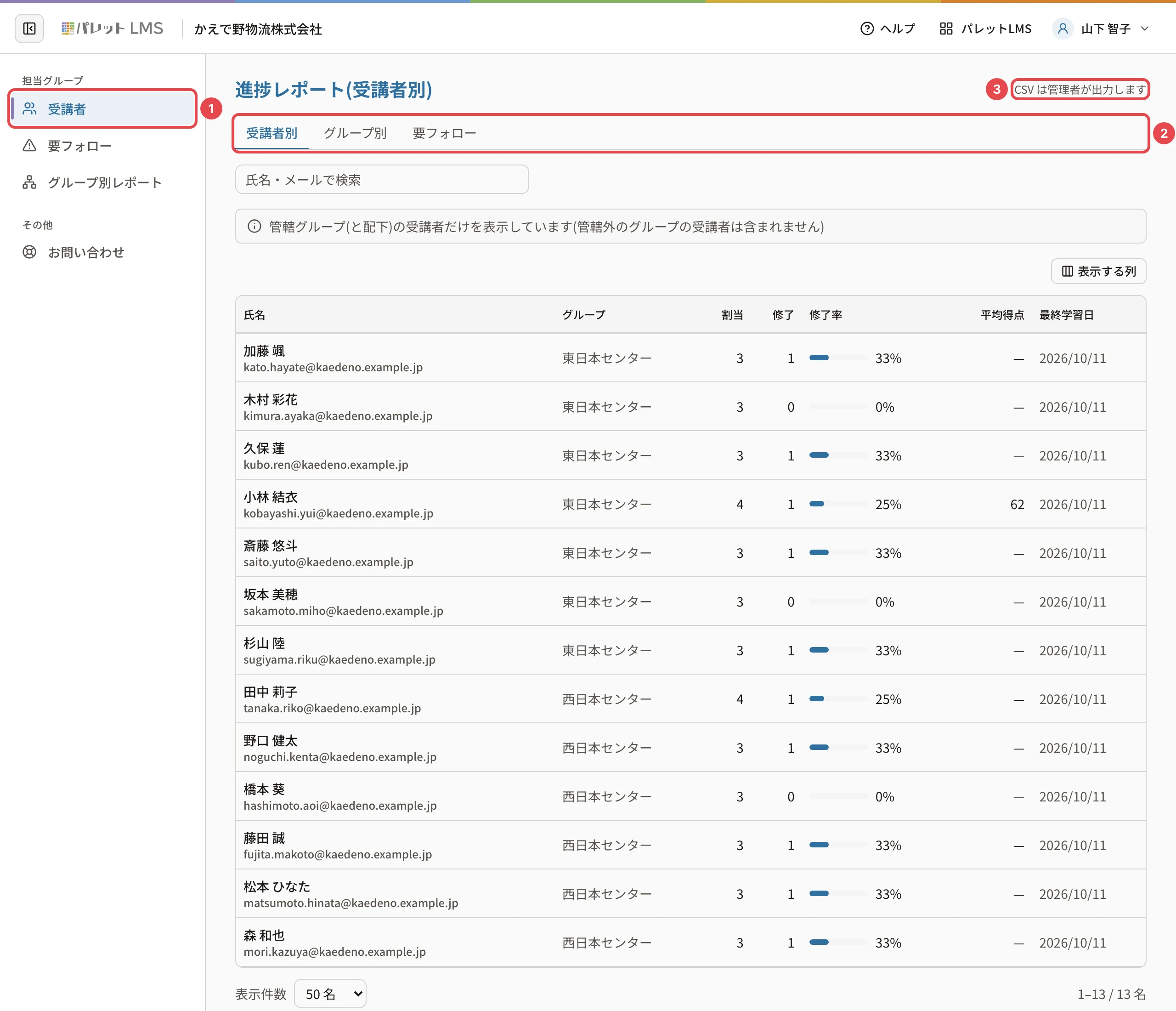Image resolution: width=1176 pixels, height=1011 pixels.
Task: Click the グループ別レポート hierarchy icon
Action: click(29, 182)
